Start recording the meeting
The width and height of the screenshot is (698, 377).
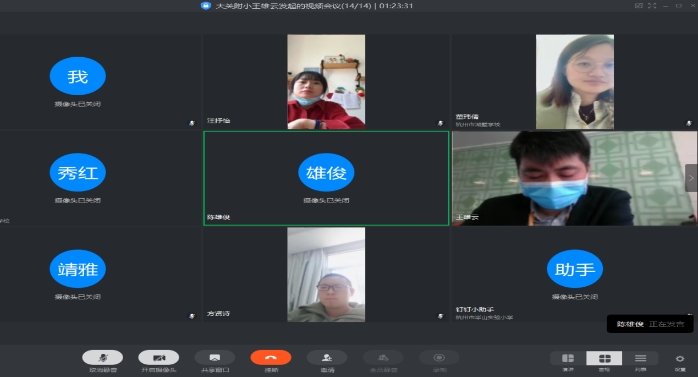click(439, 357)
